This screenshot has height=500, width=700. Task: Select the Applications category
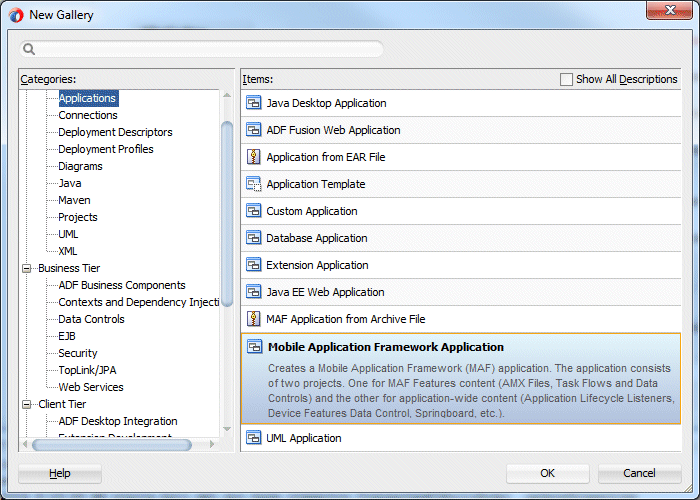(88, 98)
